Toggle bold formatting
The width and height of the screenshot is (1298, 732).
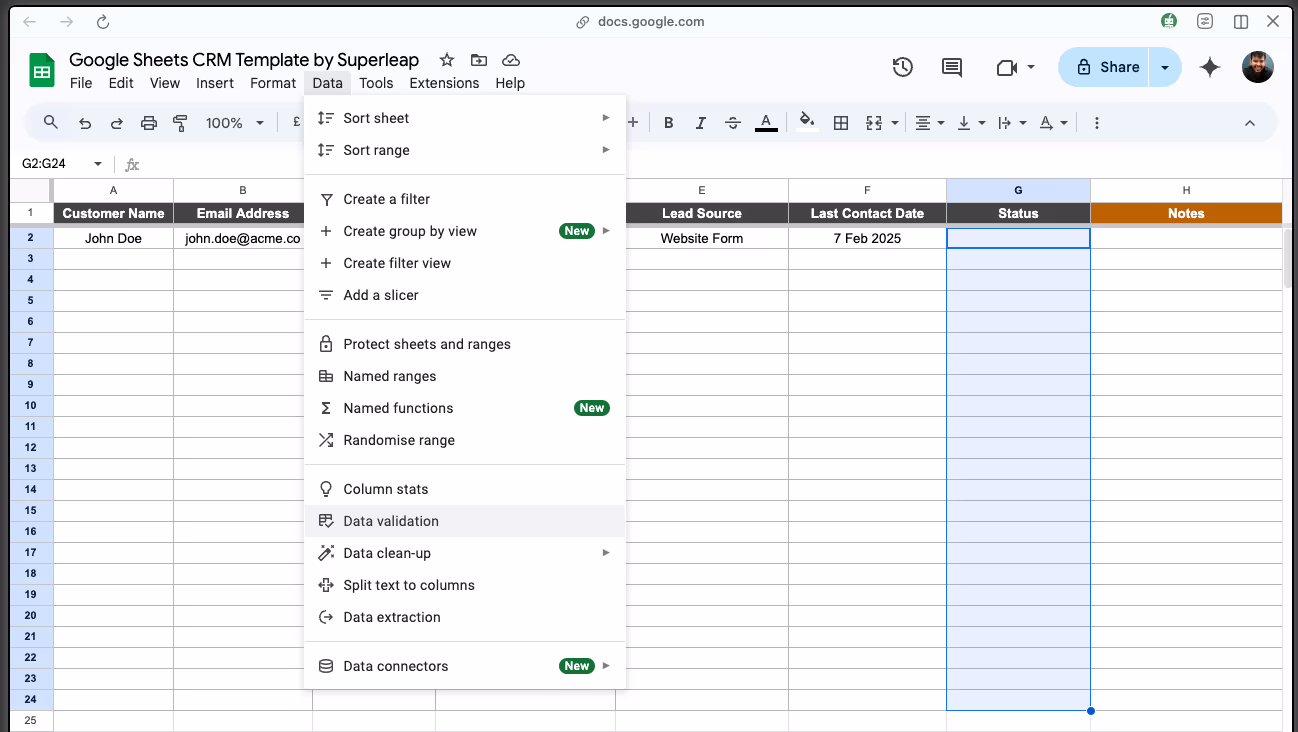[669, 123]
